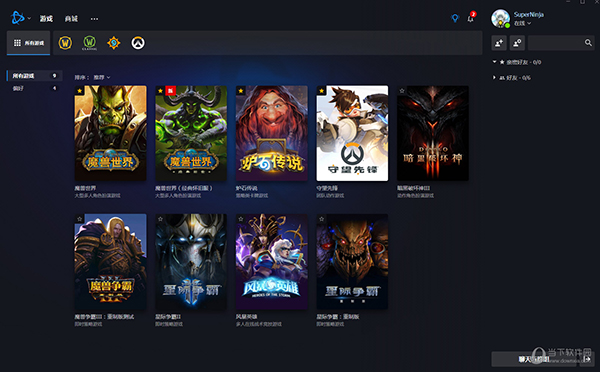Open the 魔兽世界 orc cover art
600x372 pixels.
tap(111, 133)
